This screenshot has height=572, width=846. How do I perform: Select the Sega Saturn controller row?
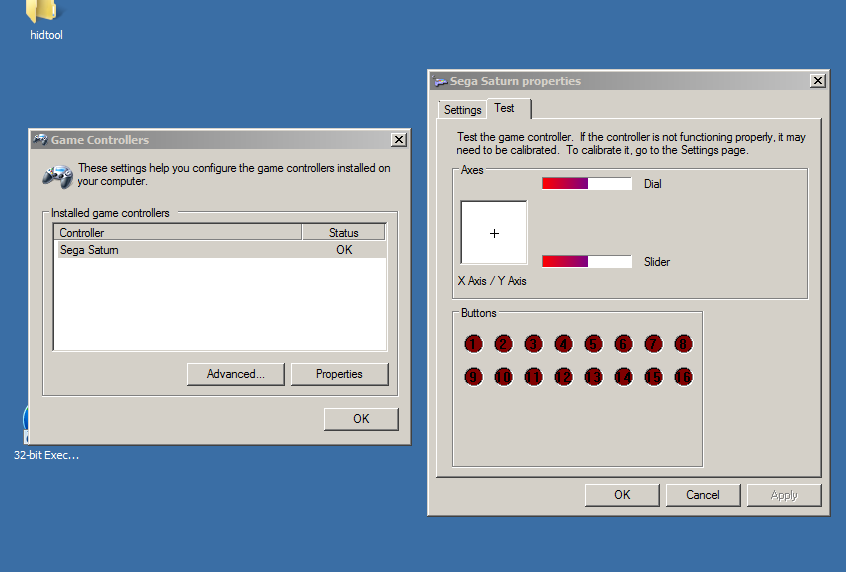tap(222, 250)
